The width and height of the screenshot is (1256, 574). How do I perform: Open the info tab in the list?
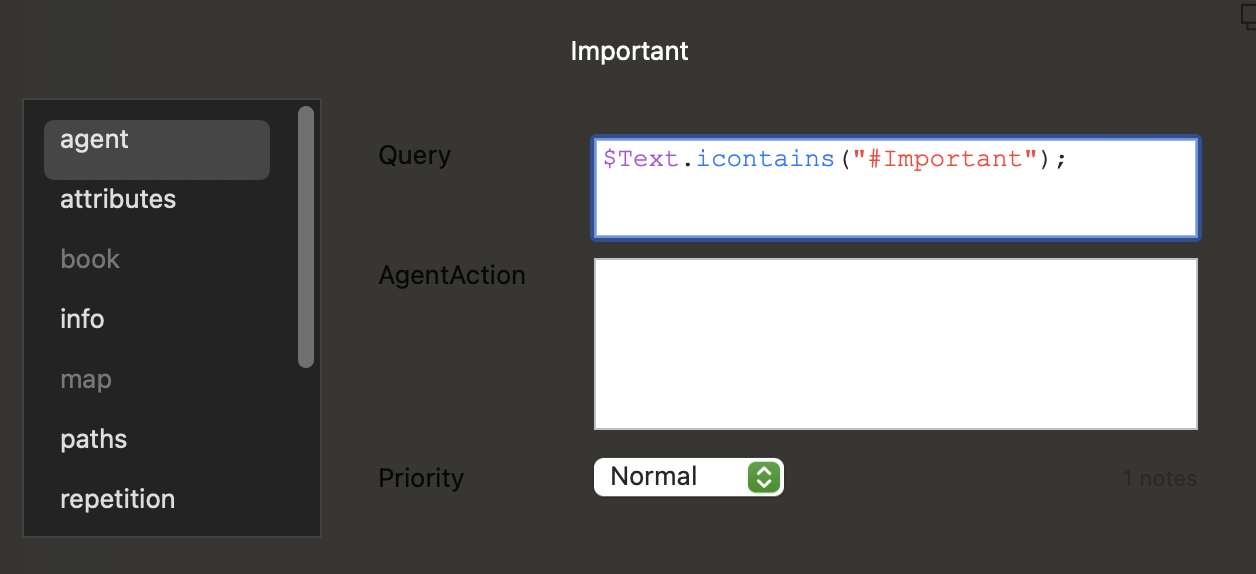82,319
